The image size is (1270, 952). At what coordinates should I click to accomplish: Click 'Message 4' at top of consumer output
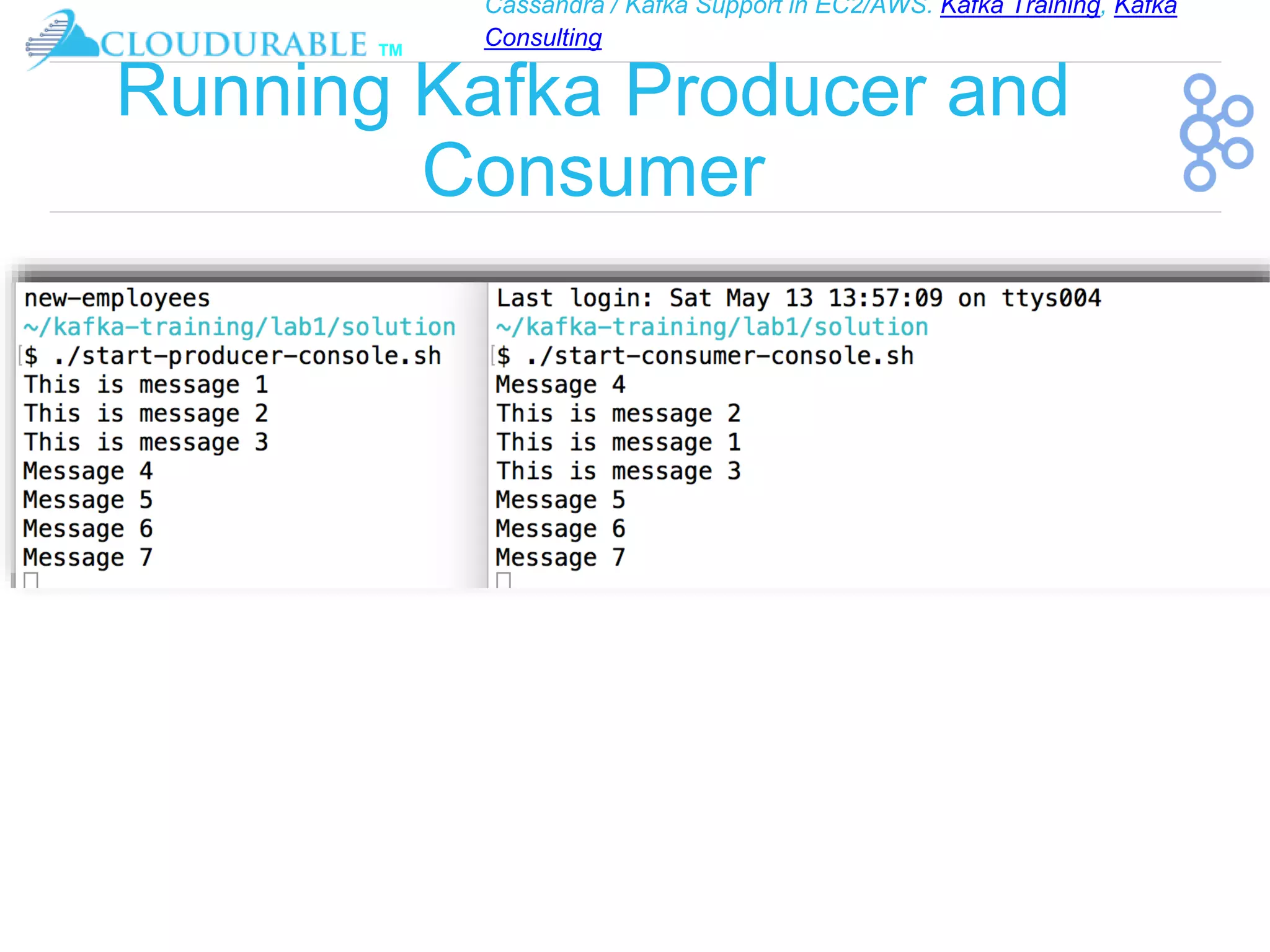pyautogui.click(x=560, y=385)
